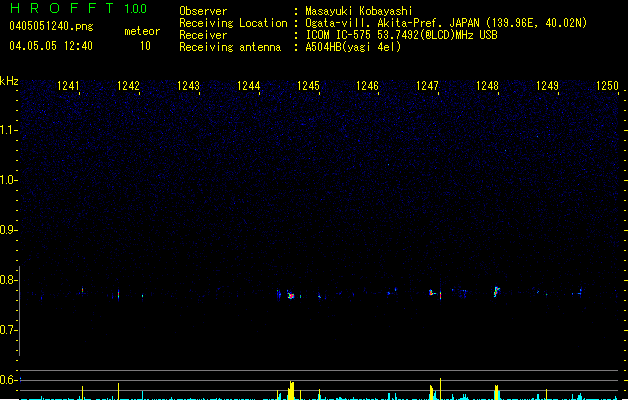Viewport: 629px width, 400px height.
Task: Click the bright meteor echo just before 1245
Action: [x=290, y=296]
